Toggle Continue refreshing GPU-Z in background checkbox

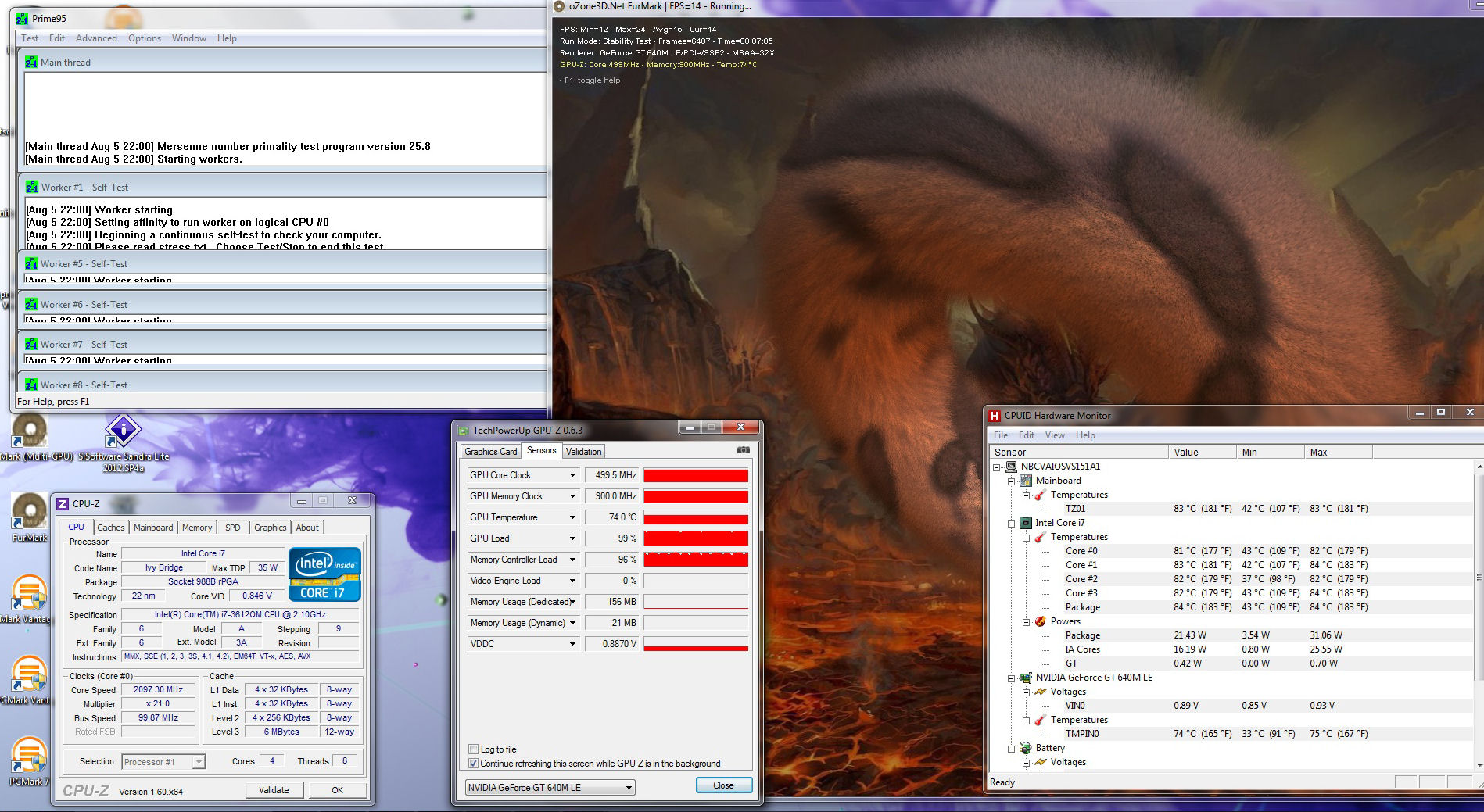(473, 763)
